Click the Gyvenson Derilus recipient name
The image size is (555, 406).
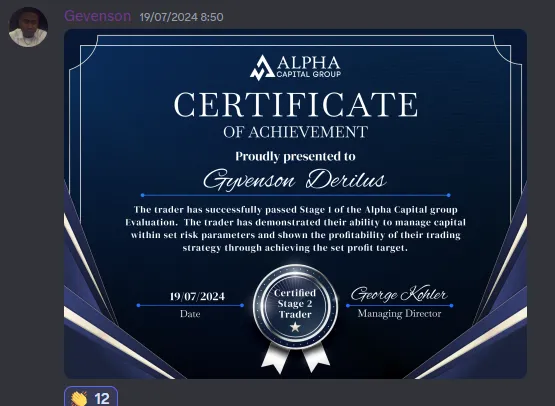click(x=294, y=180)
